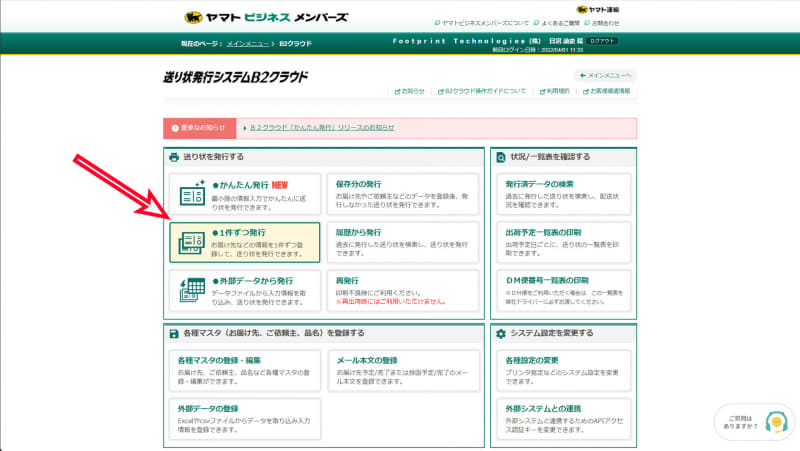
Task: Open 利用規約 link
Action: [555, 91]
